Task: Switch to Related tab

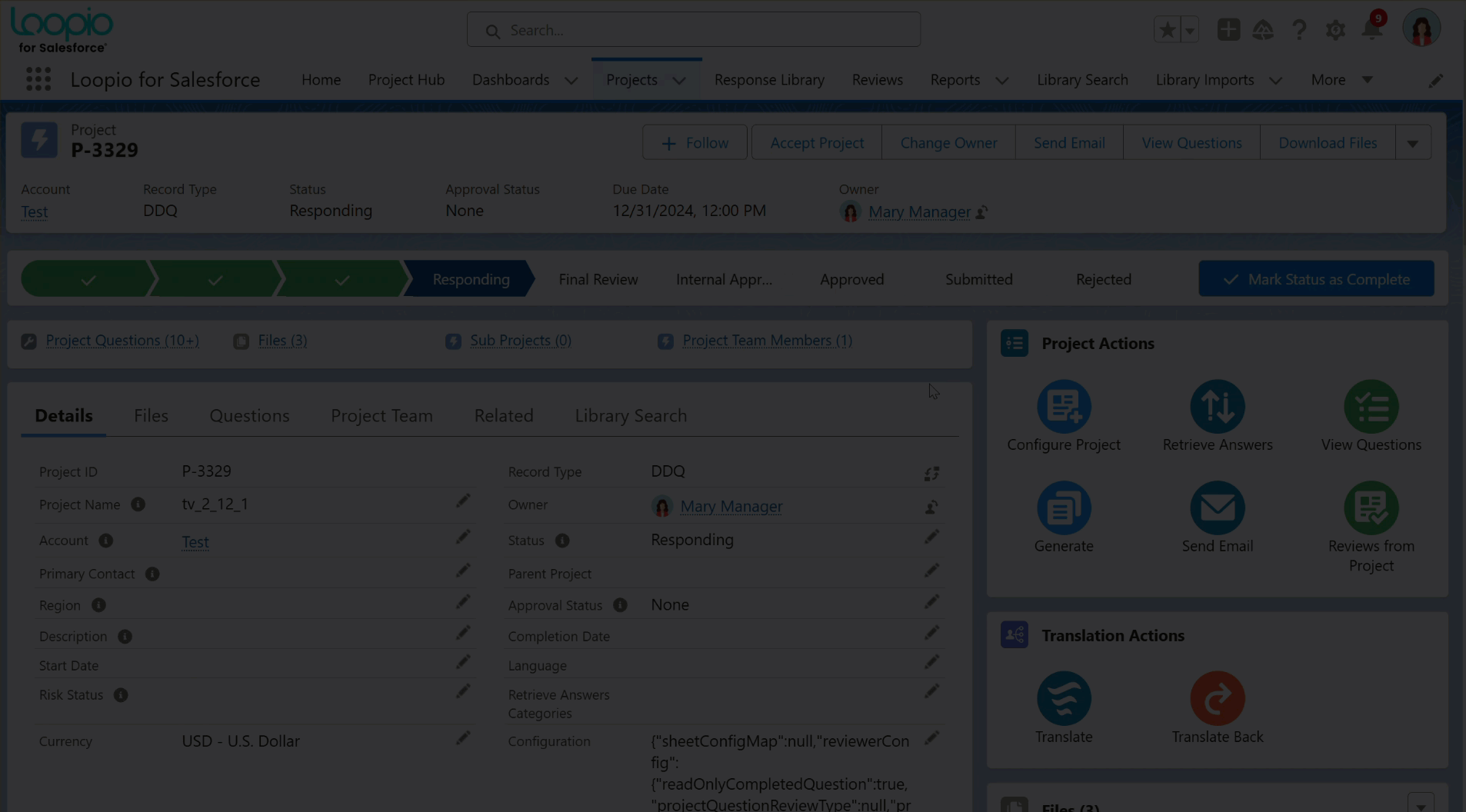Action: tap(504, 416)
